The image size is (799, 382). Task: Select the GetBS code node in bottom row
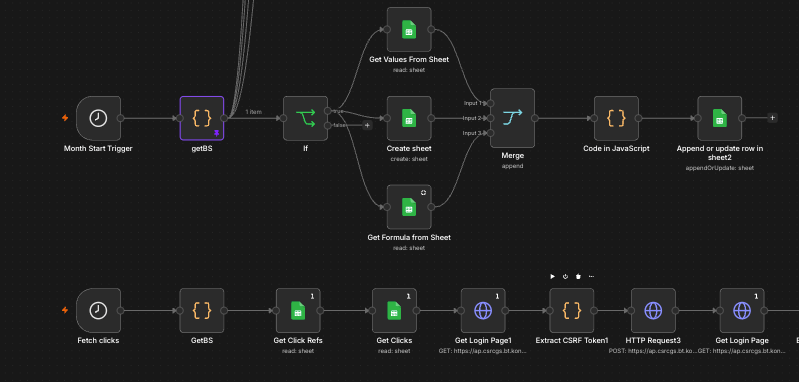click(x=202, y=310)
